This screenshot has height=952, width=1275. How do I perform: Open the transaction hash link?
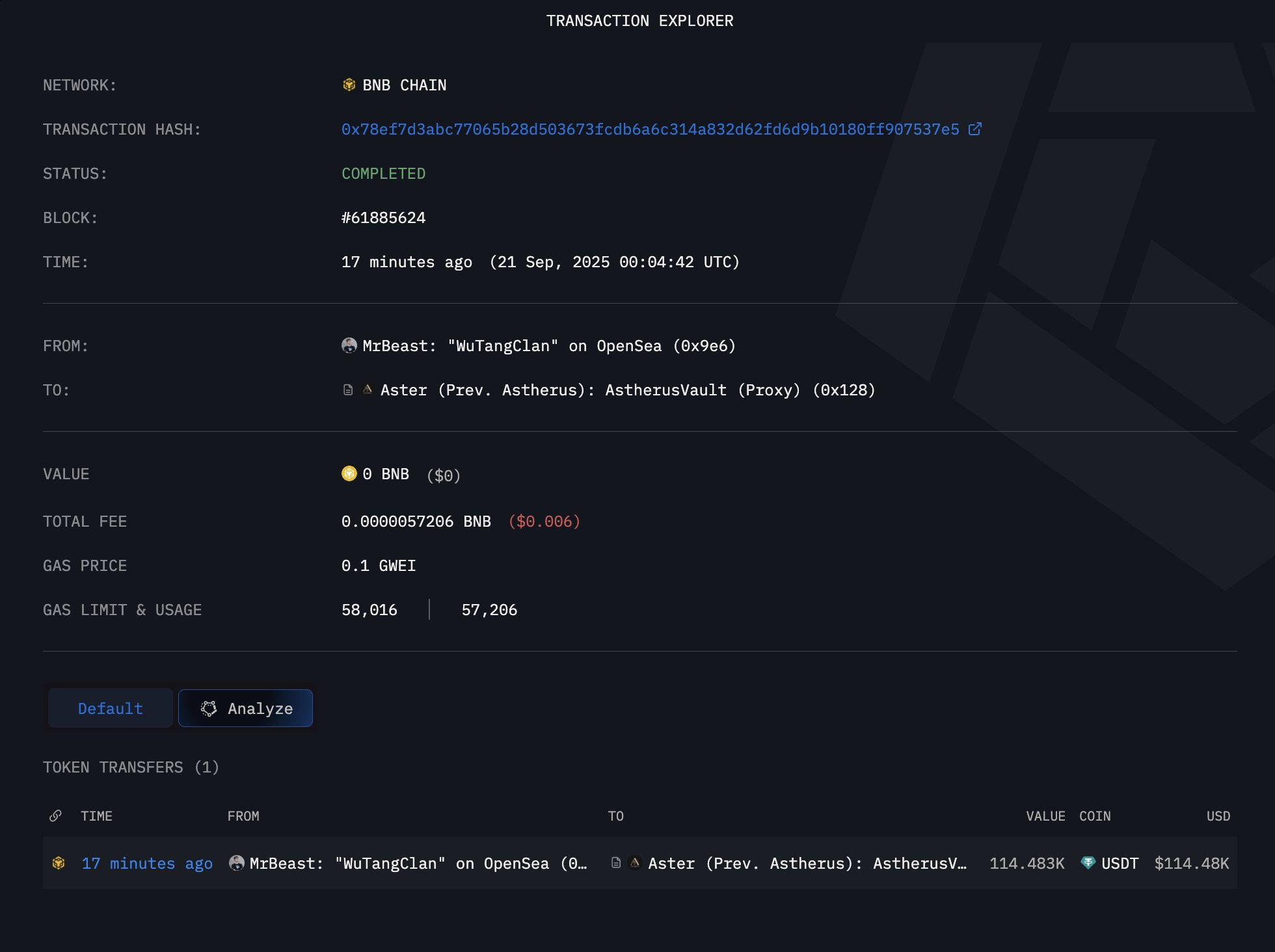tap(650, 129)
